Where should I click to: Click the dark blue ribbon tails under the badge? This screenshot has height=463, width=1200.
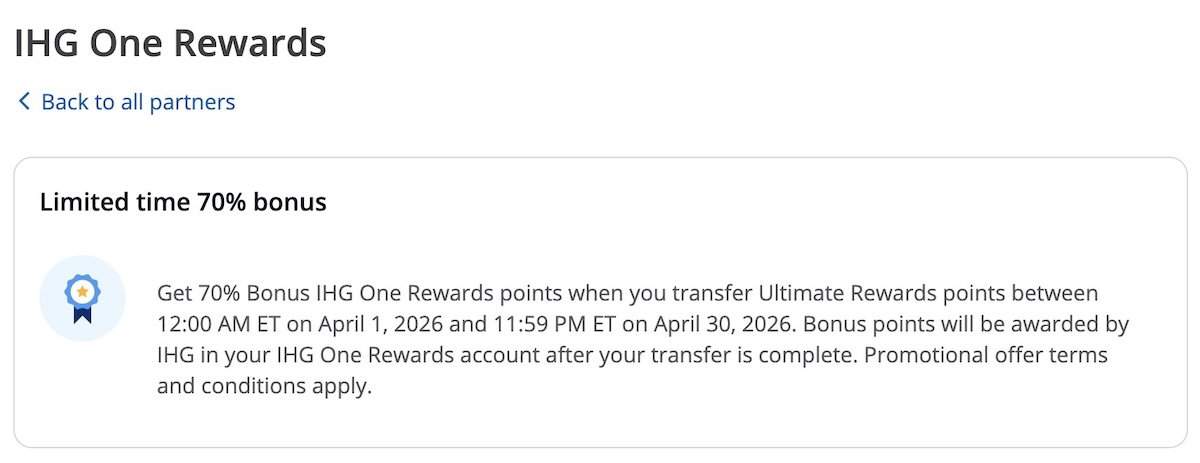click(x=82, y=315)
